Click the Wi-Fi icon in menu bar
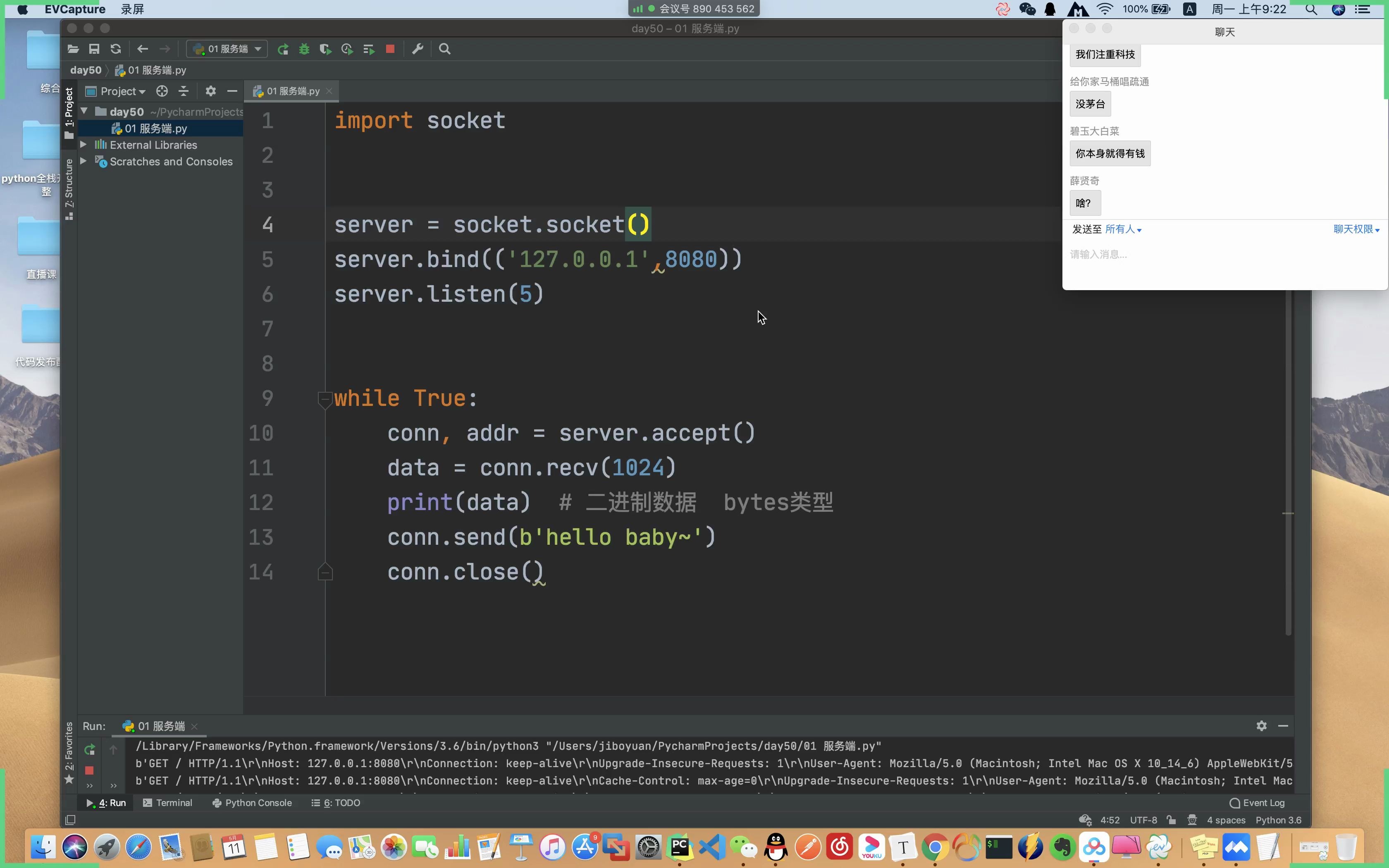Image resolution: width=1389 pixels, height=868 pixels. pyautogui.click(x=1104, y=9)
